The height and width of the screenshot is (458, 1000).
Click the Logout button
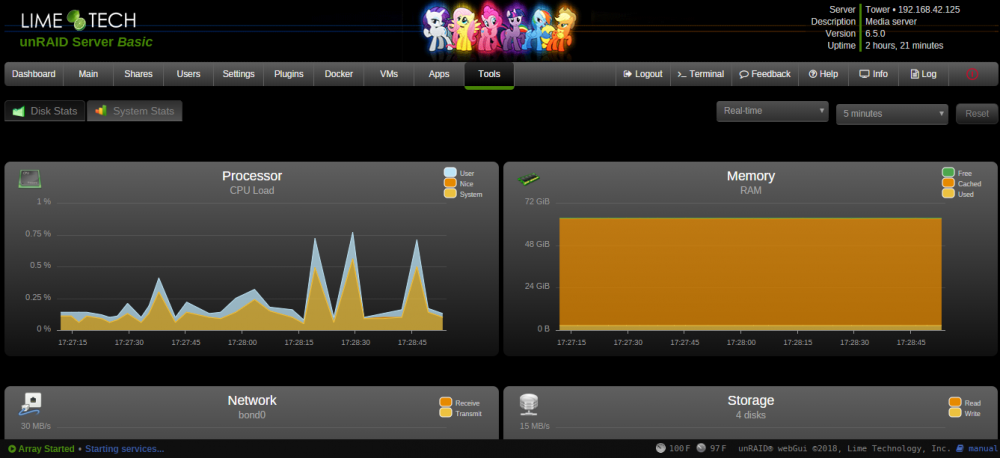pyautogui.click(x=643, y=74)
